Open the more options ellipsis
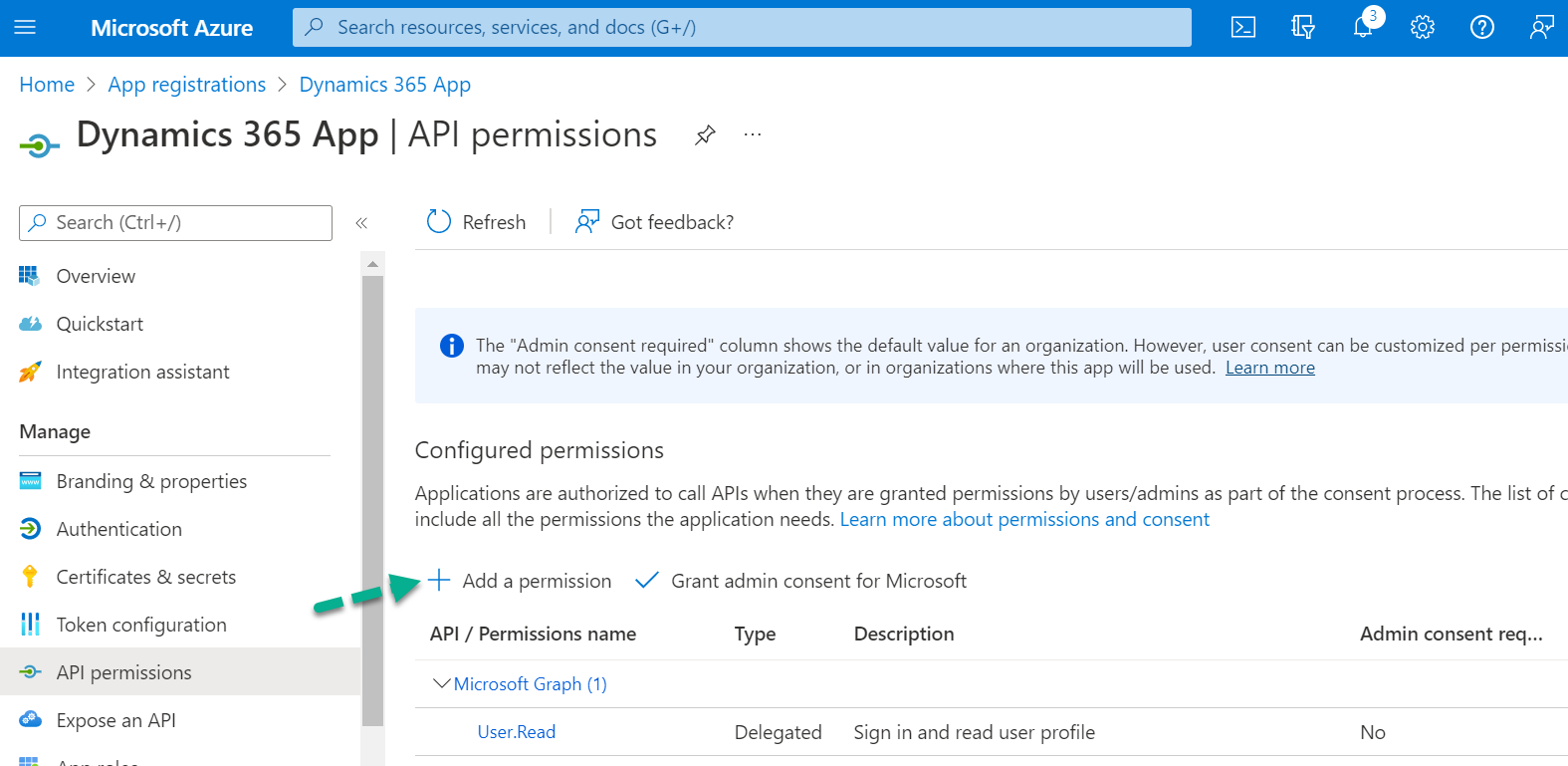Image resolution: width=1568 pixels, height=766 pixels. coord(753,133)
